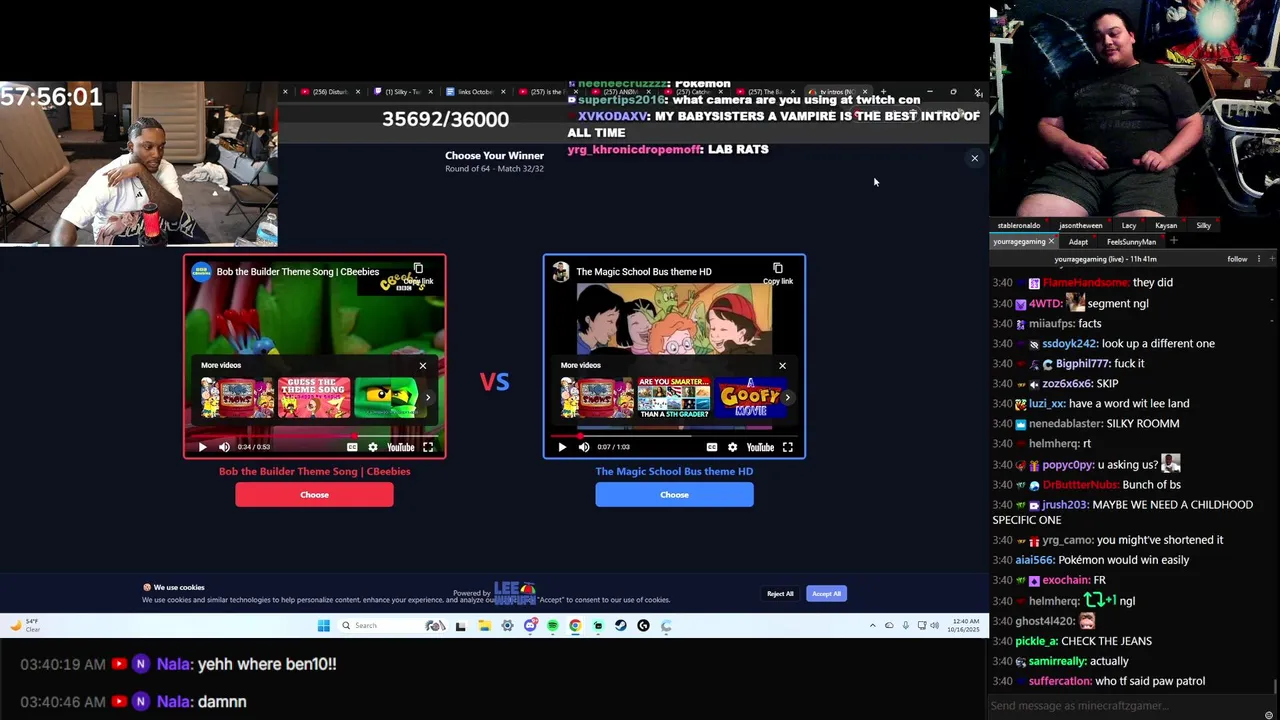Show next suggestions in Magic School Bus player

tap(788, 397)
